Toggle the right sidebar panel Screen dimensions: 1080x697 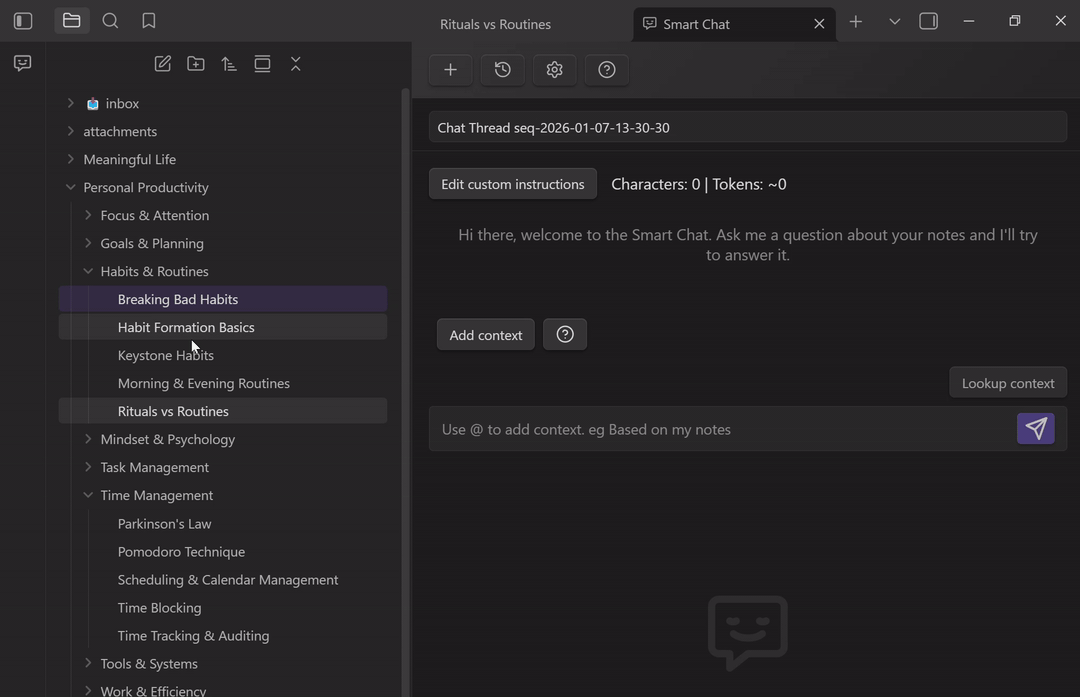coord(928,21)
